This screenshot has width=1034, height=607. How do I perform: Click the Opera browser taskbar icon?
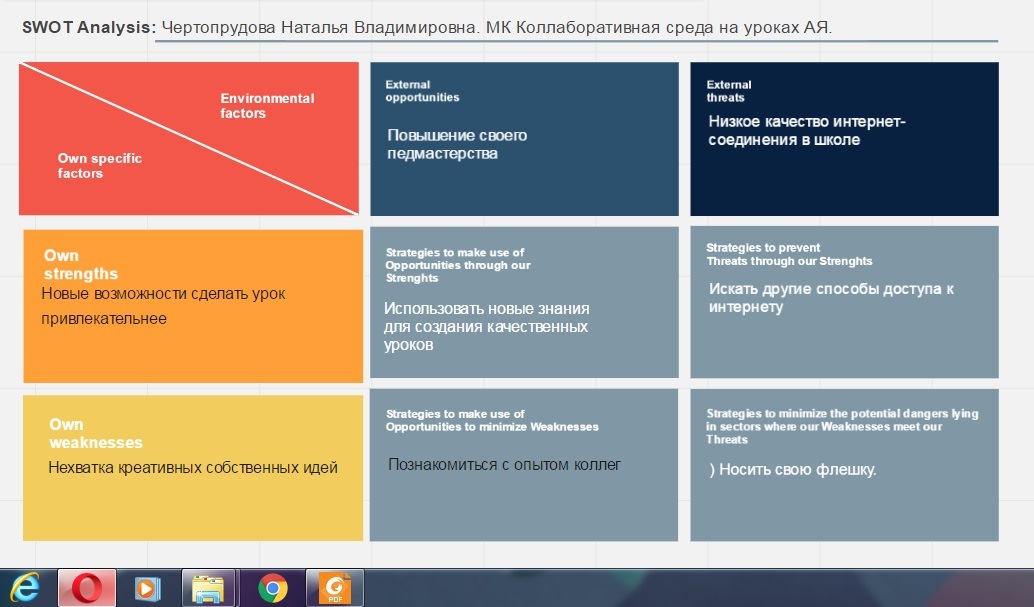click(87, 589)
